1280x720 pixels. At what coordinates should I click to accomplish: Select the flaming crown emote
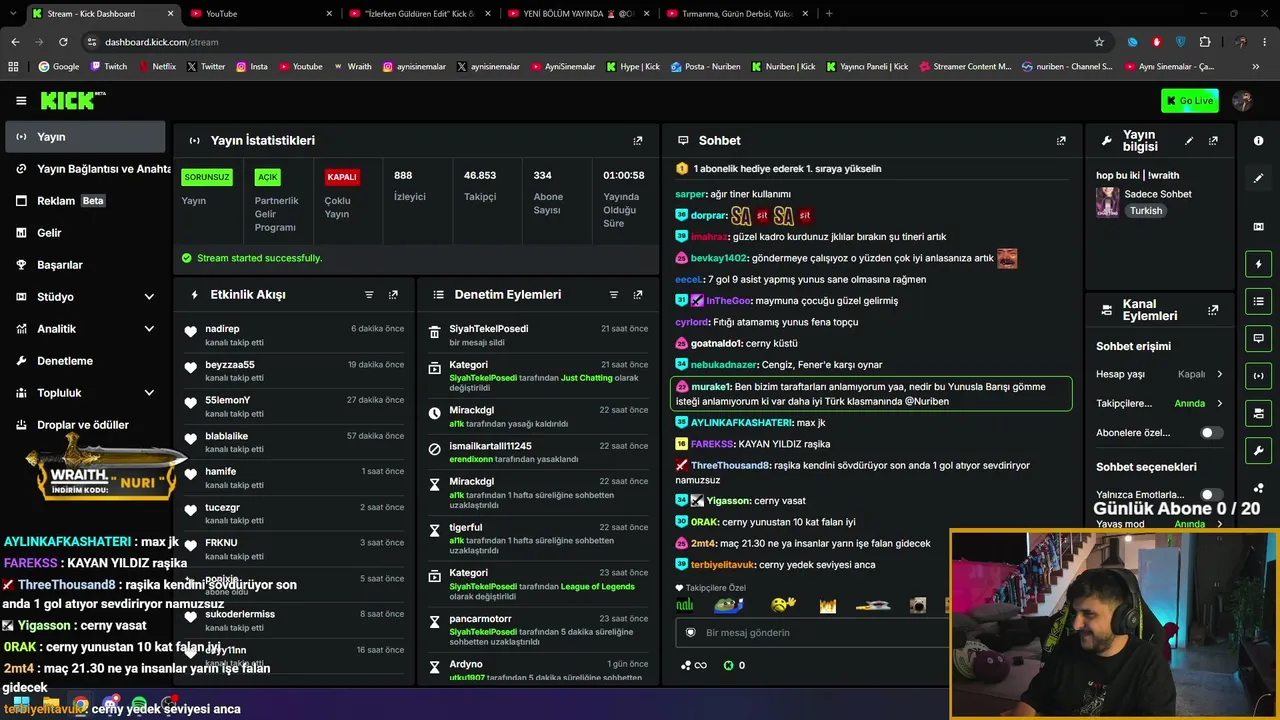827,605
